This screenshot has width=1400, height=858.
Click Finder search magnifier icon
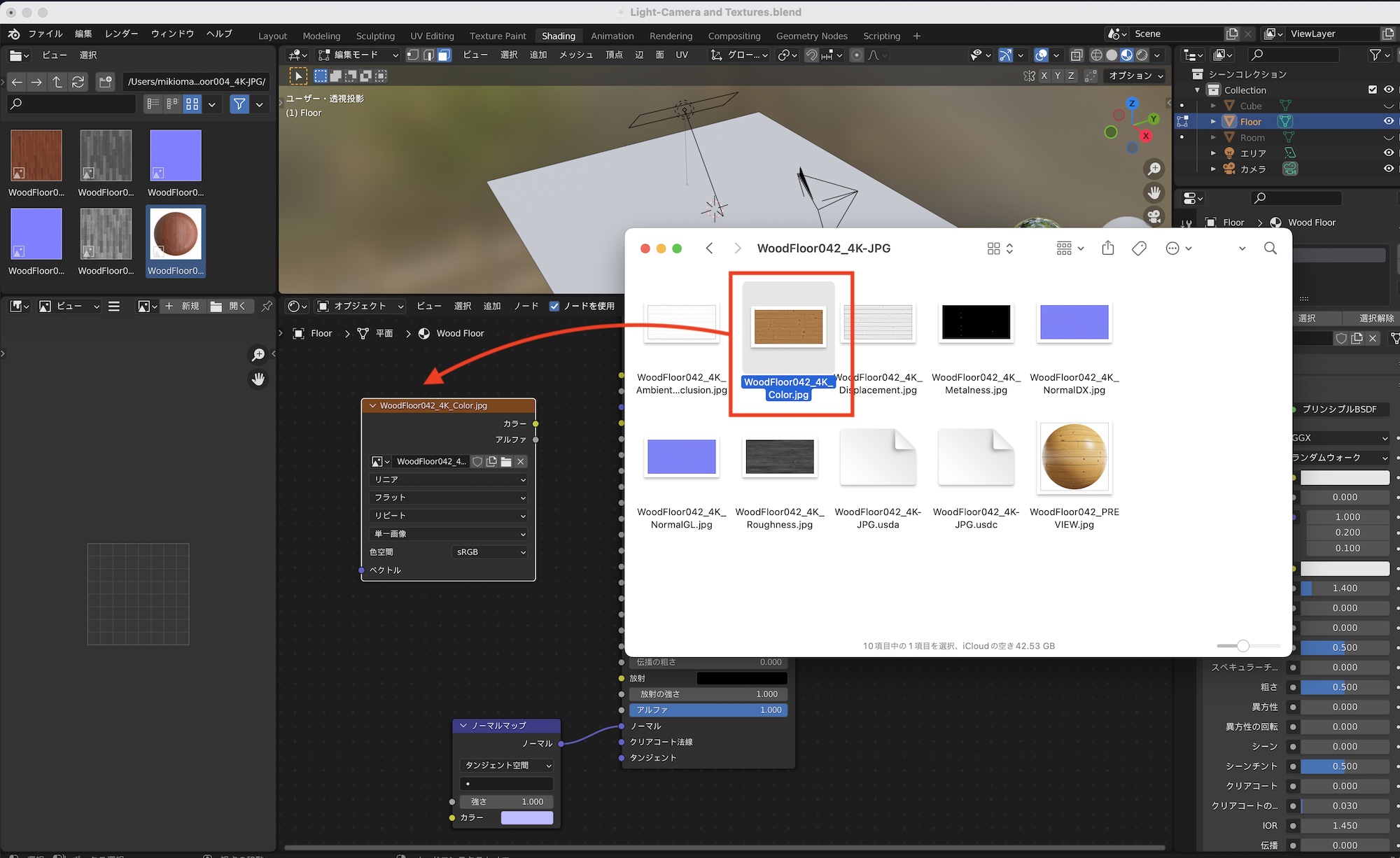[1270, 248]
